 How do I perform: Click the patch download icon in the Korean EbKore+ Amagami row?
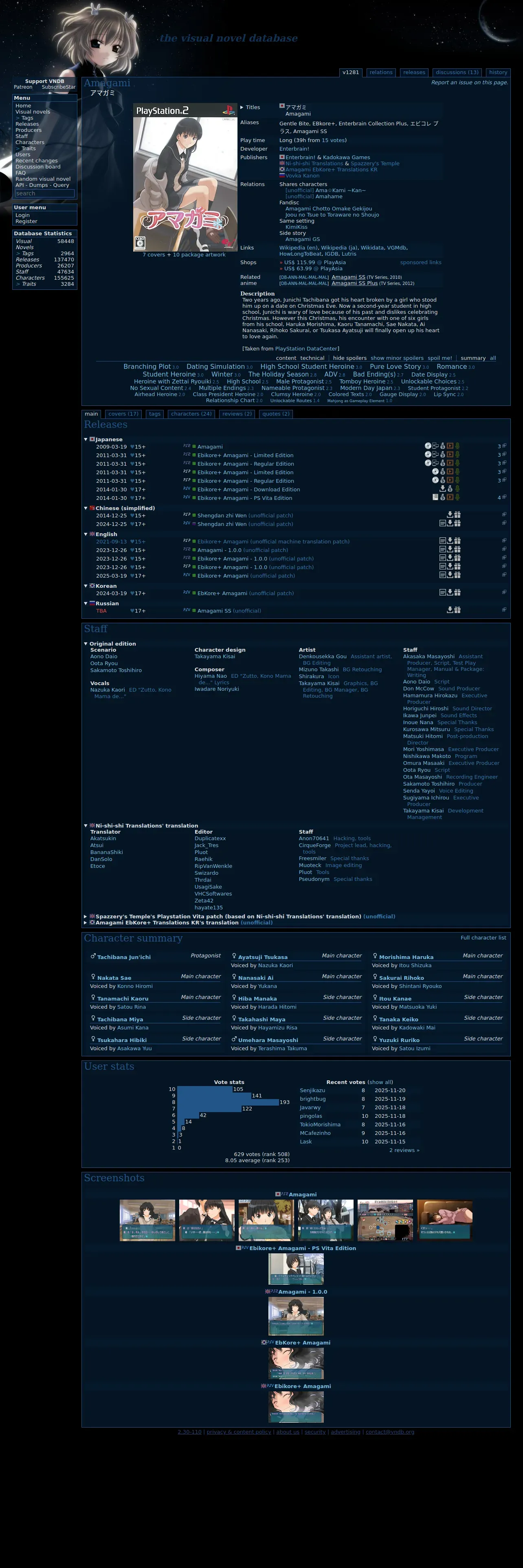450,592
